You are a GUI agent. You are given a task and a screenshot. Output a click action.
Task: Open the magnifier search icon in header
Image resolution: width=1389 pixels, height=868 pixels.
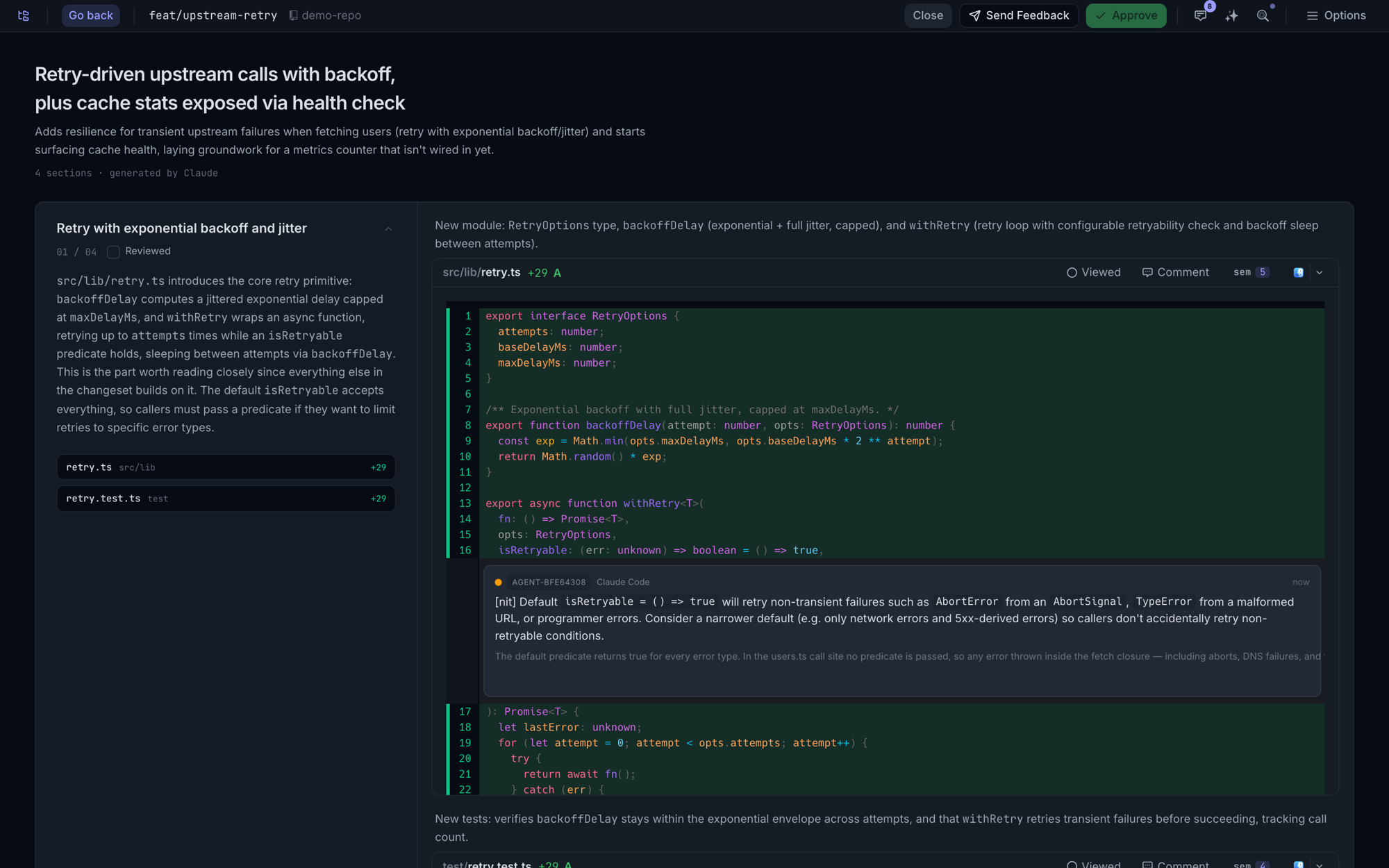click(1263, 15)
